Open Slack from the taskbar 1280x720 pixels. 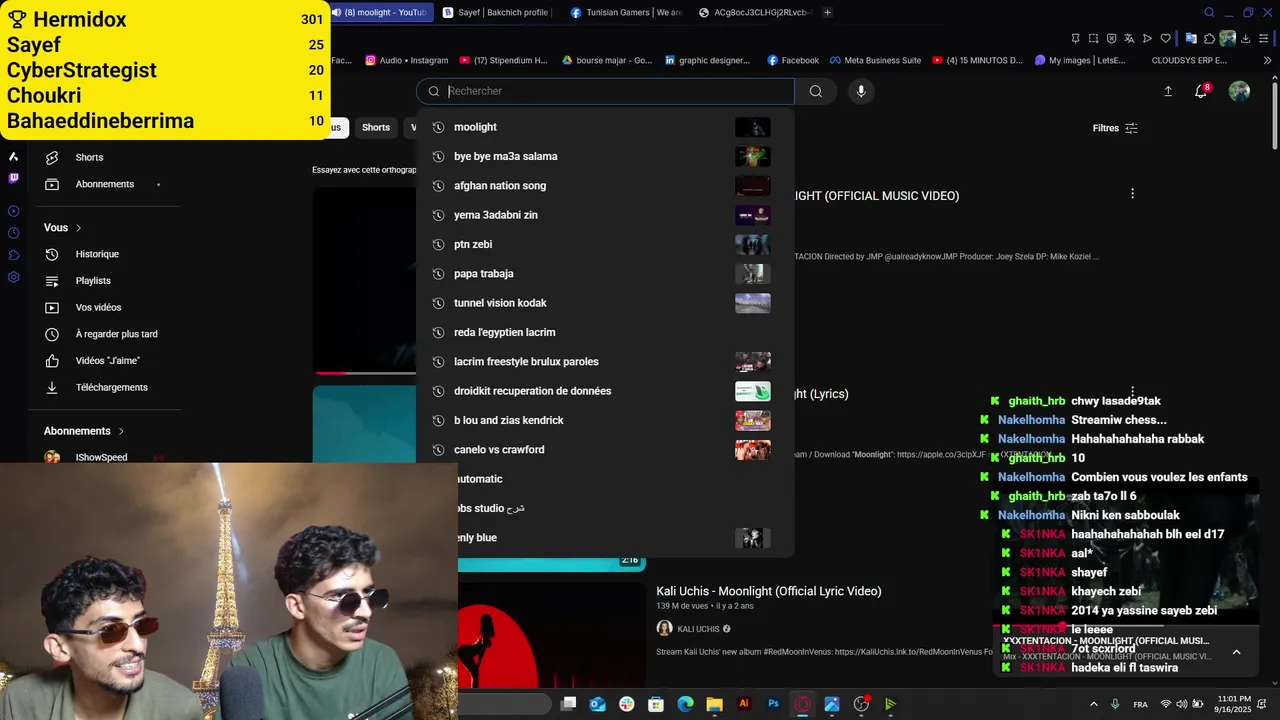(627, 704)
